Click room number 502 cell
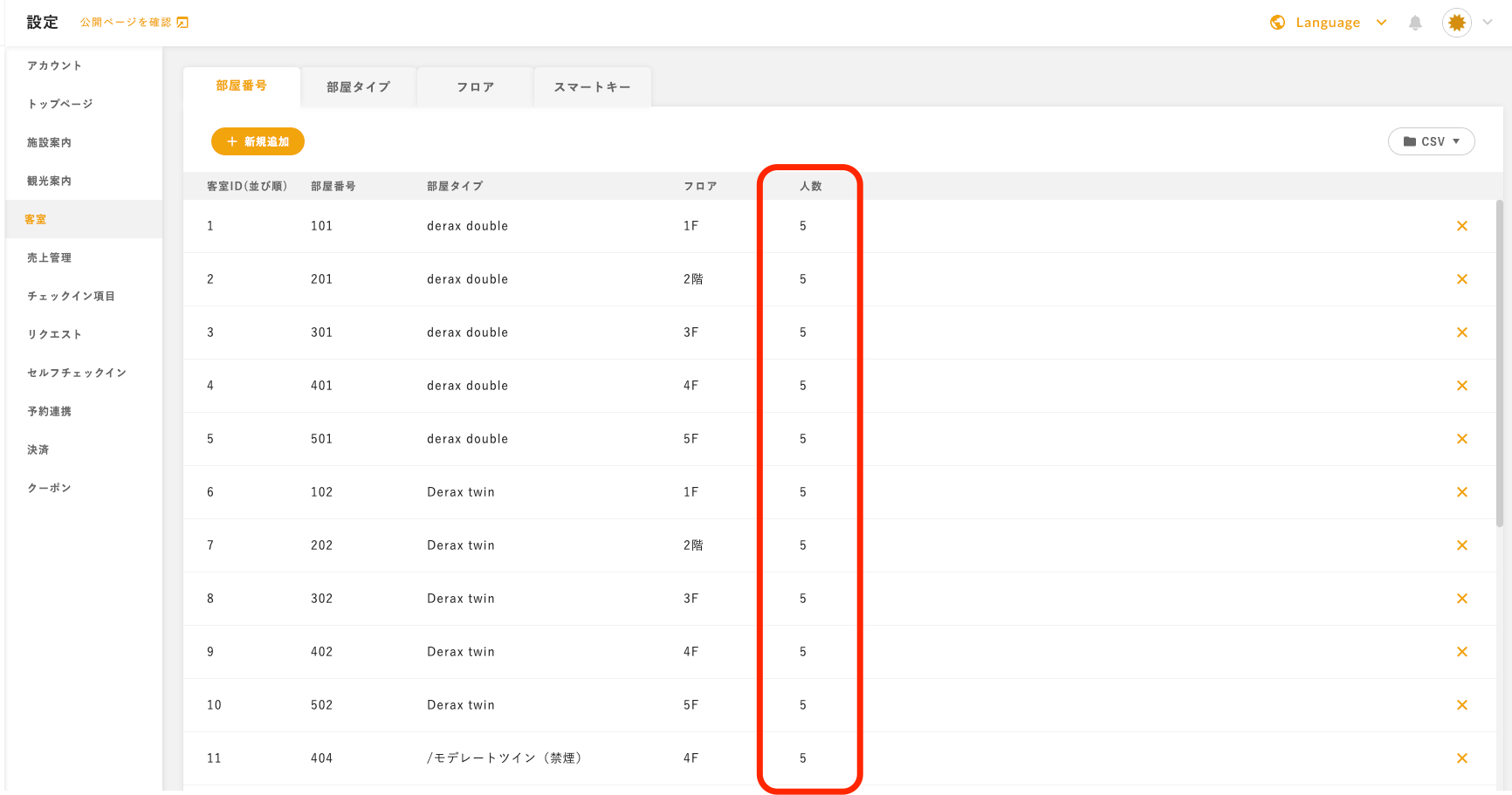The image size is (1512, 795). click(x=321, y=705)
